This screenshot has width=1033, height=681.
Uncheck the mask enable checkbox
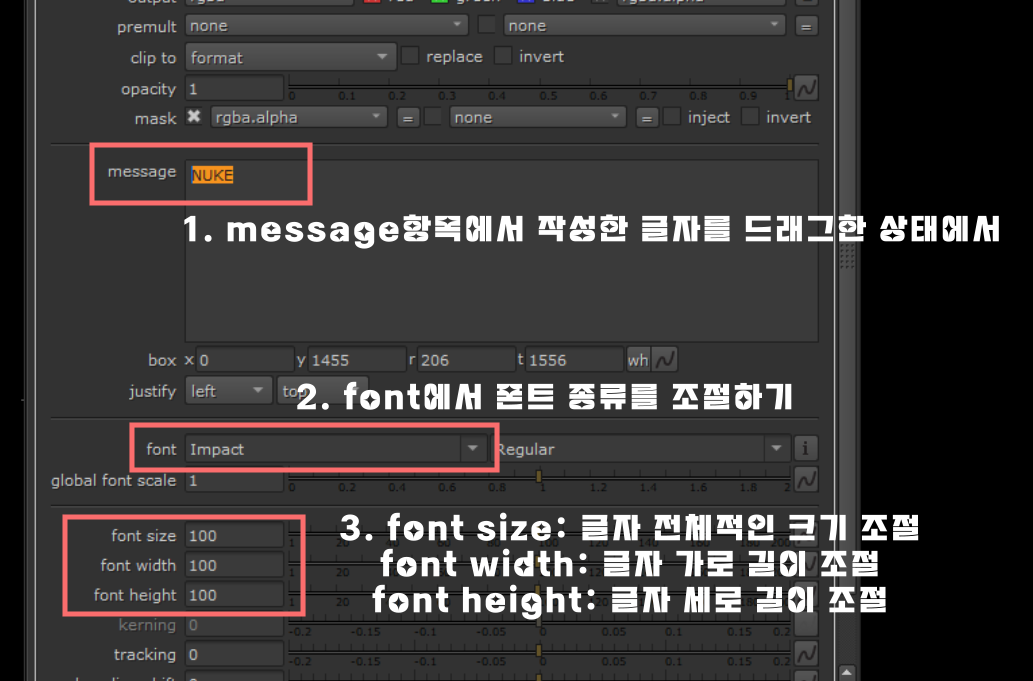click(x=194, y=117)
